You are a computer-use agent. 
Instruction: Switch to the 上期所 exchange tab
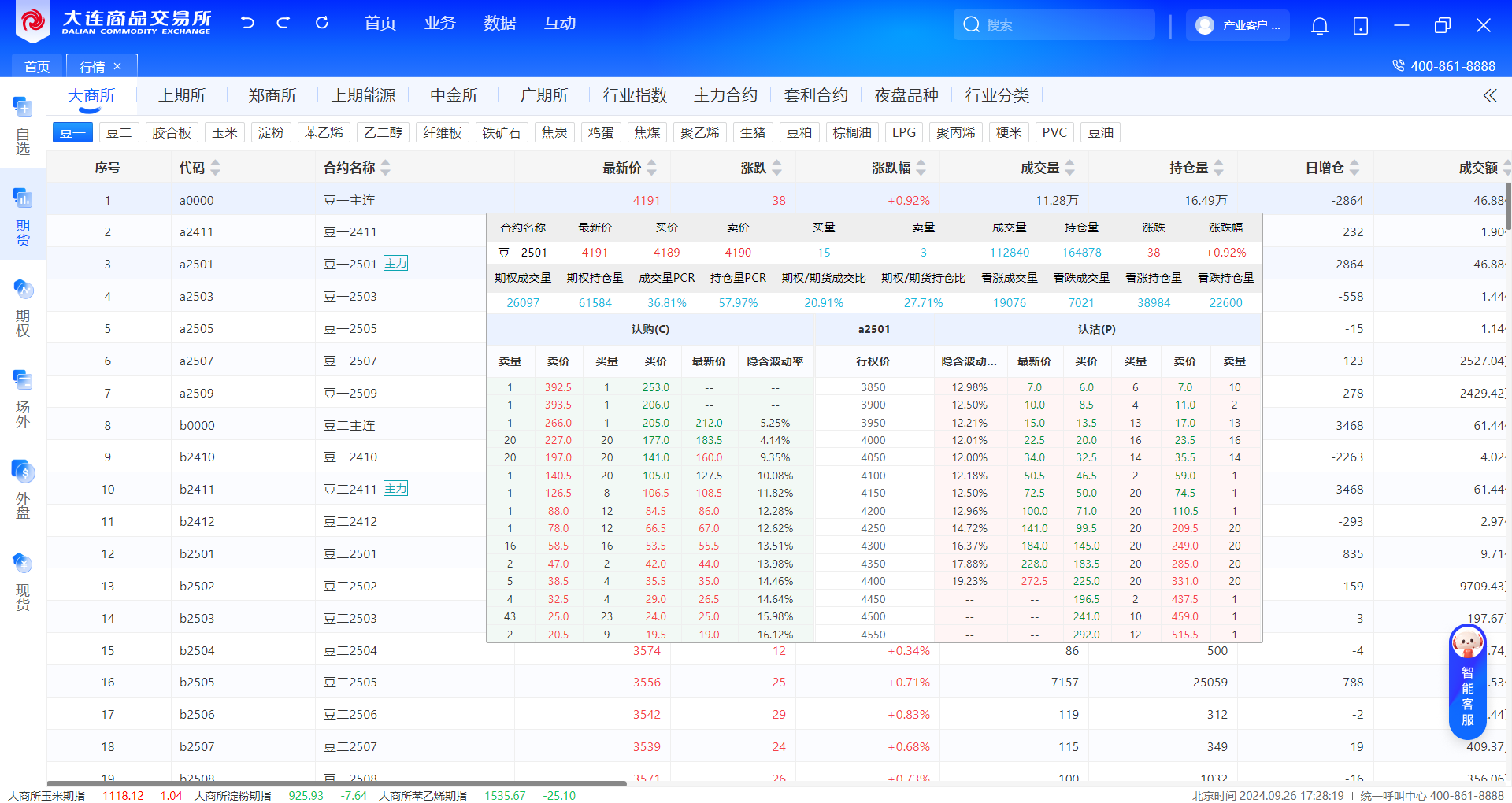click(x=182, y=95)
